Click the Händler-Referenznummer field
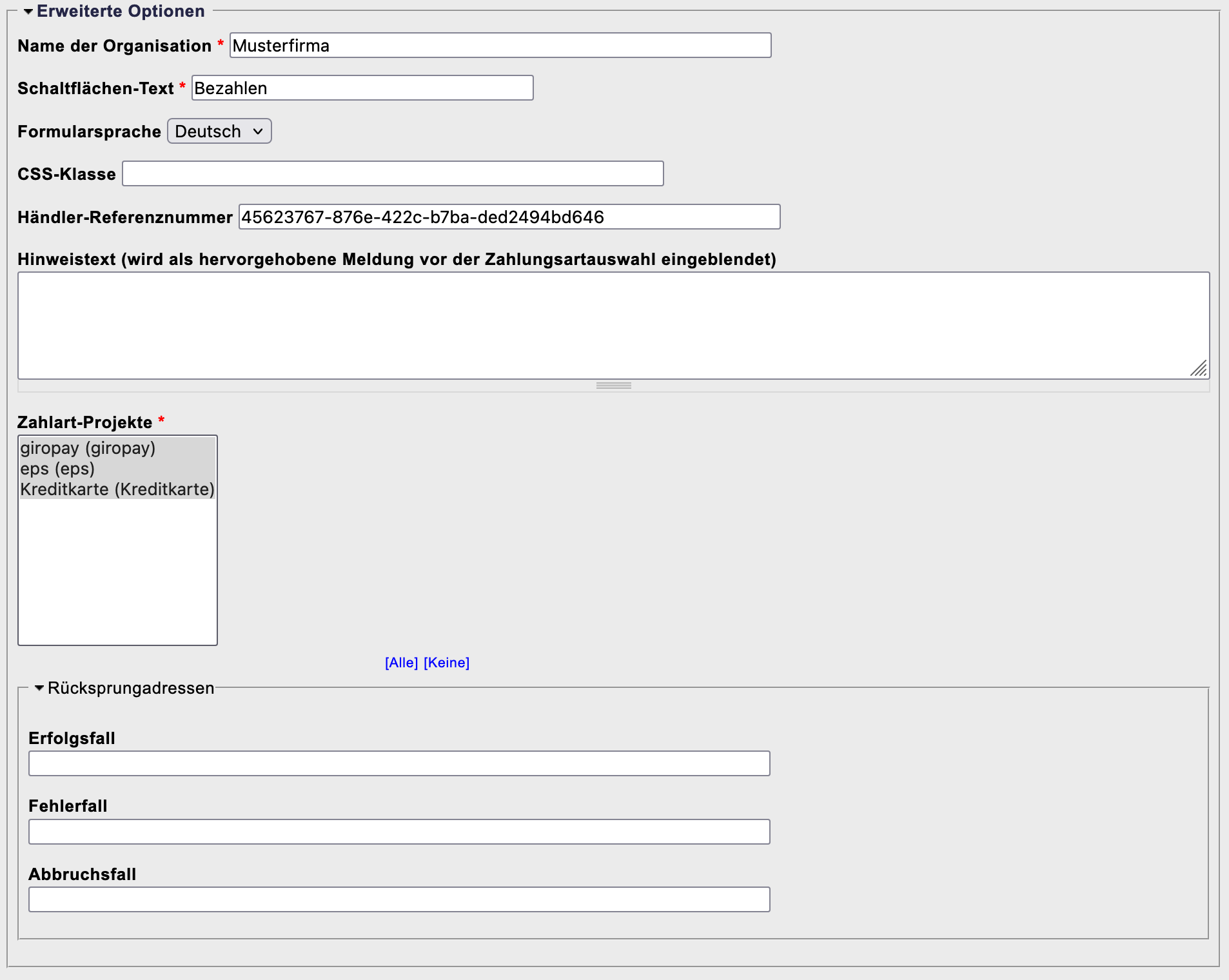The width and height of the screenshot is (1229, 980). pos(509,217)
